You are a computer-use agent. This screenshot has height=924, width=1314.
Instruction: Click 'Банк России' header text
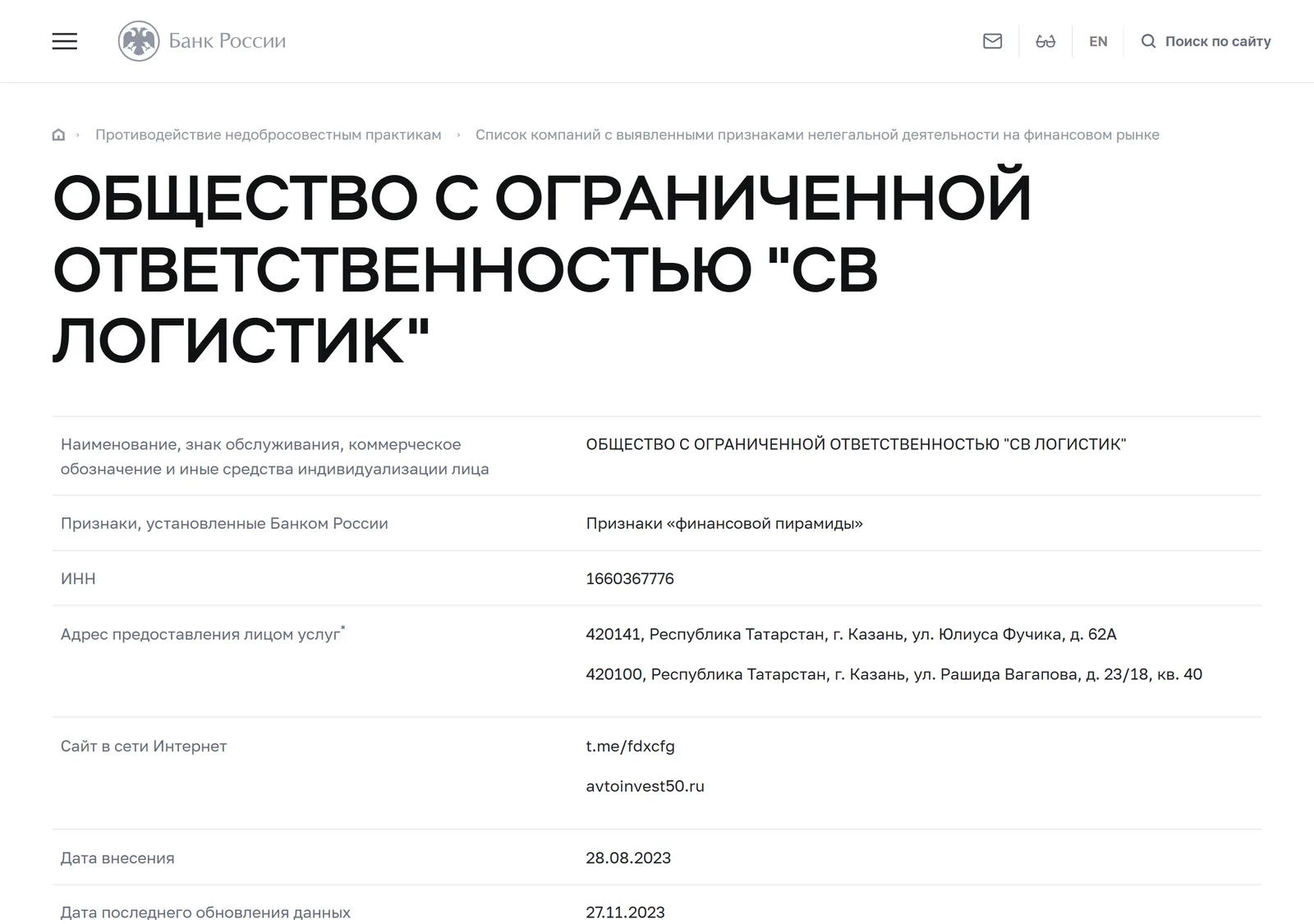pyautogui.click(x=227, y=41)
